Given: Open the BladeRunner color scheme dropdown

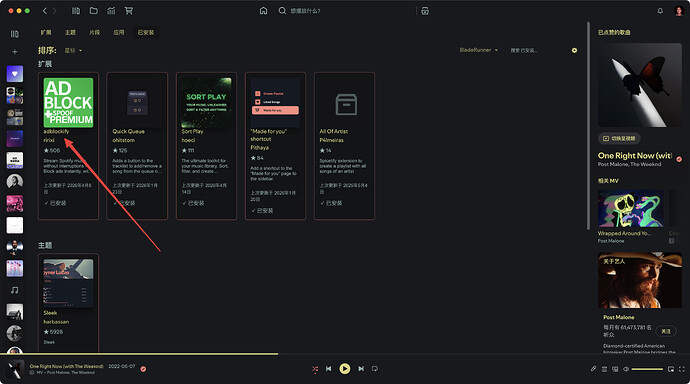Looking at the screenshot, I should [478, 50].
